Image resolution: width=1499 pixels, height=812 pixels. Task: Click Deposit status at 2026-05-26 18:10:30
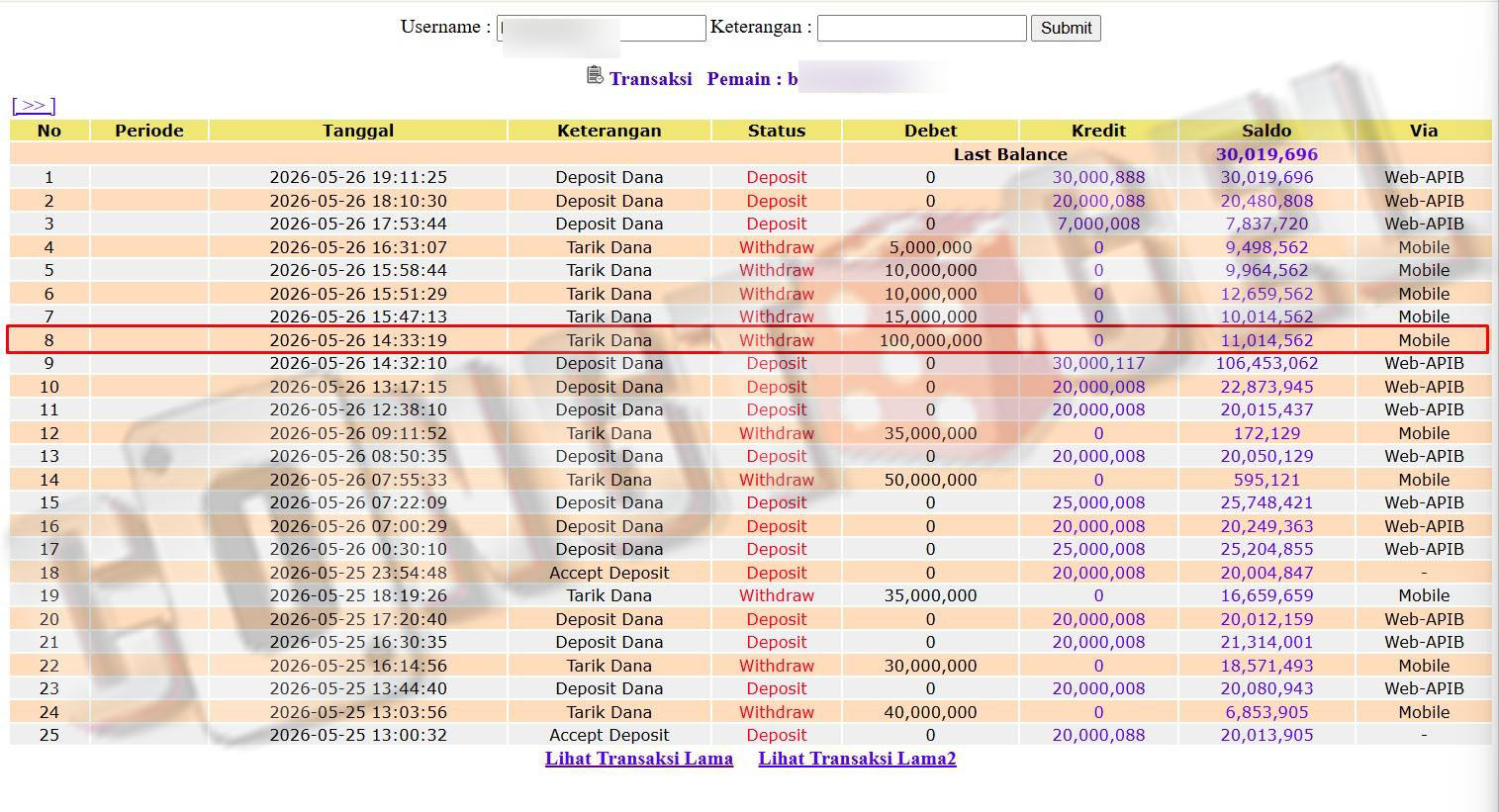click(x=777, y=201)
